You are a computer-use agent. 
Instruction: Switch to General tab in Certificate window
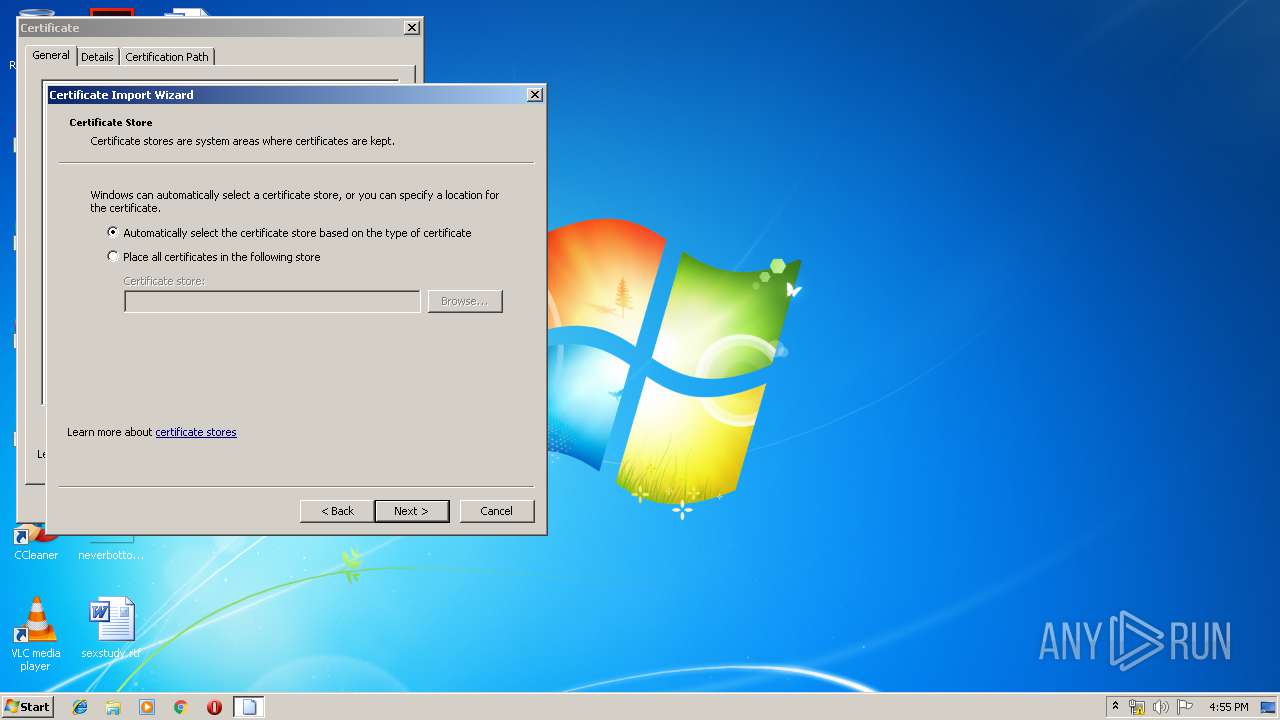coord(51,56)
